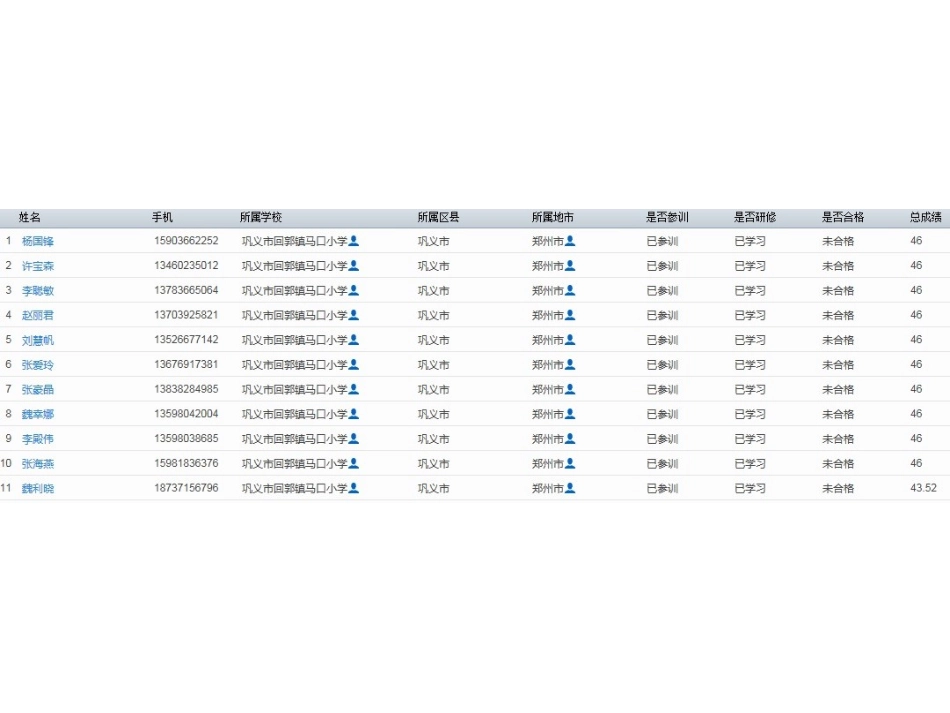Click the 郑州市 person icon in row 8
This screenshot has height=713, width=950.
tap(570, 414)
